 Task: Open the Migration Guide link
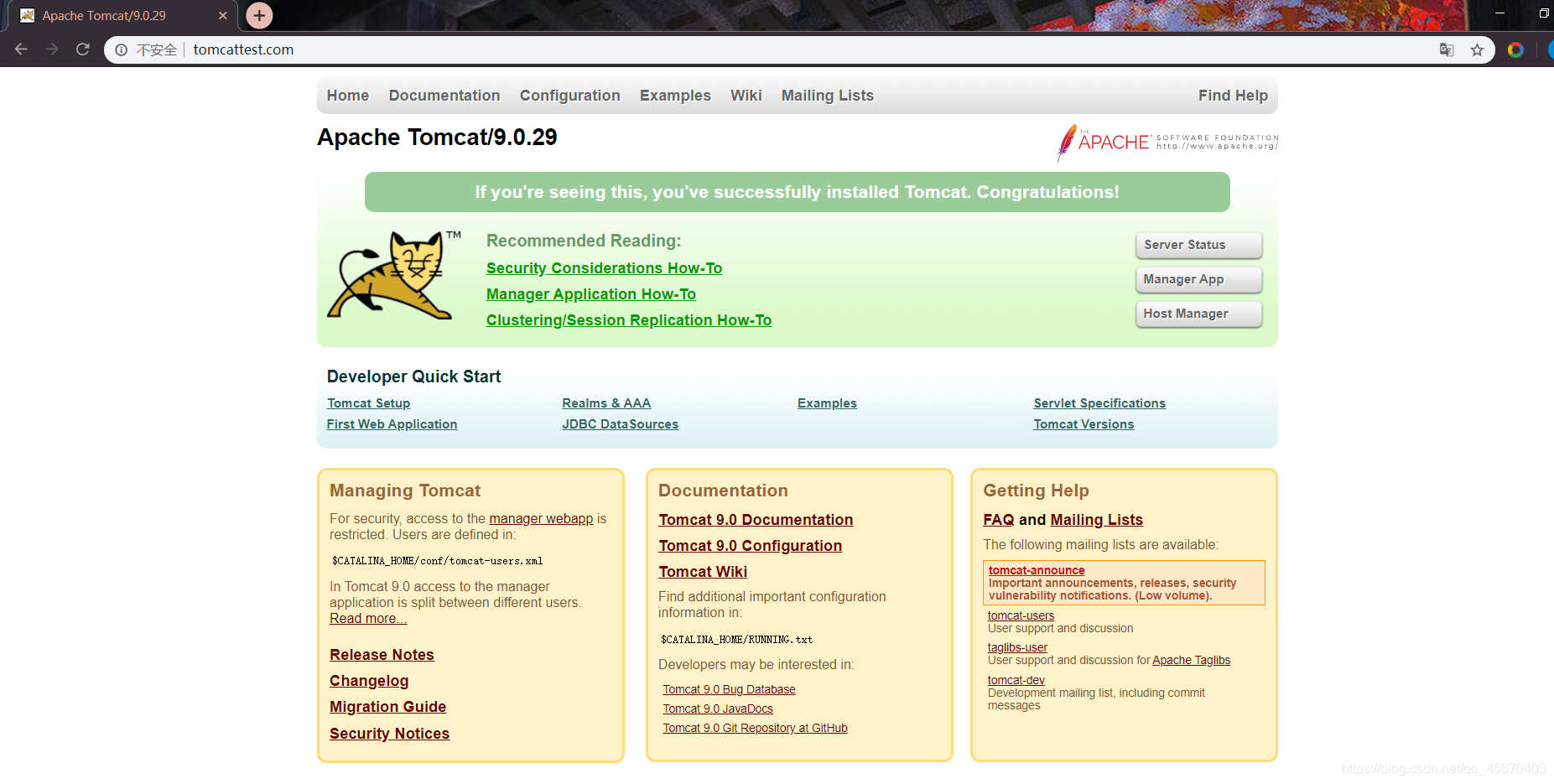(387, 707)
